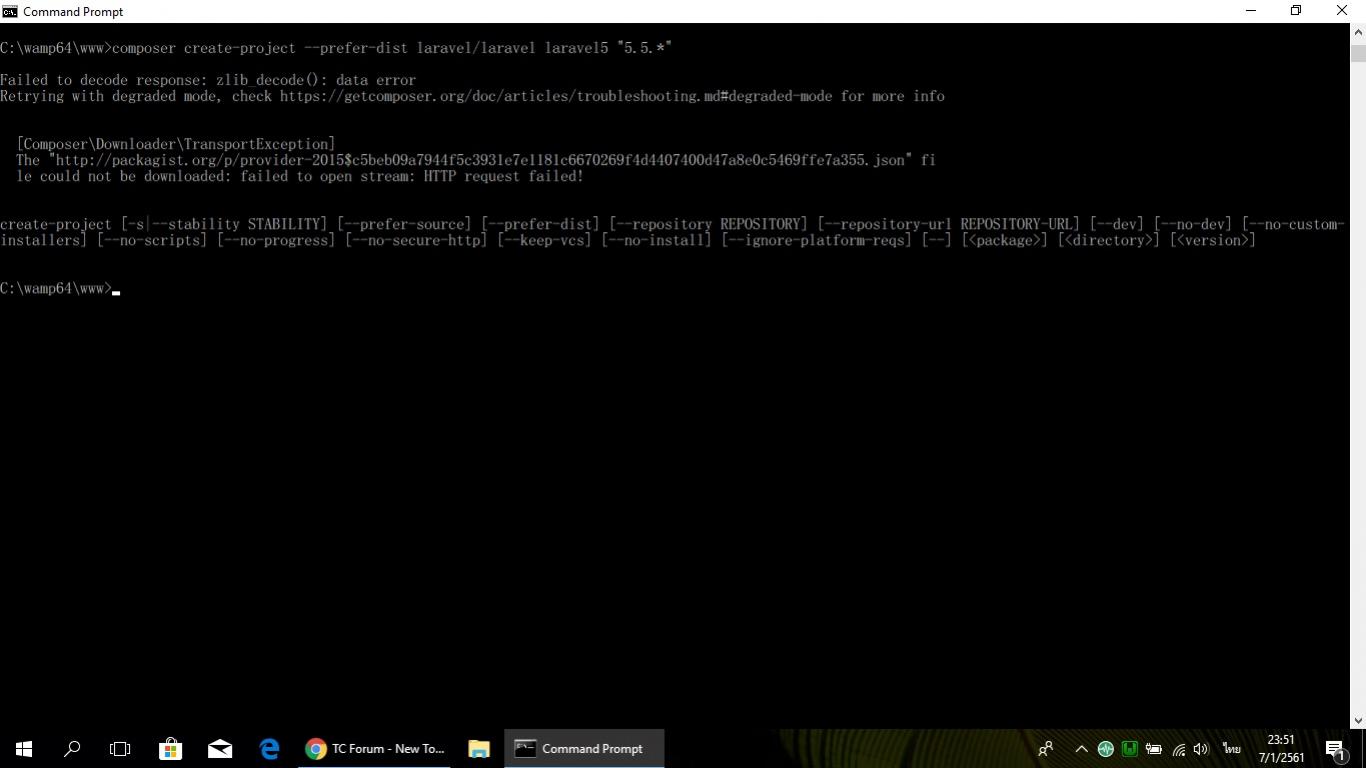Open Action Center notifications icon
The width and height of the screenshot is (1366, 768).
(1336, 748)
